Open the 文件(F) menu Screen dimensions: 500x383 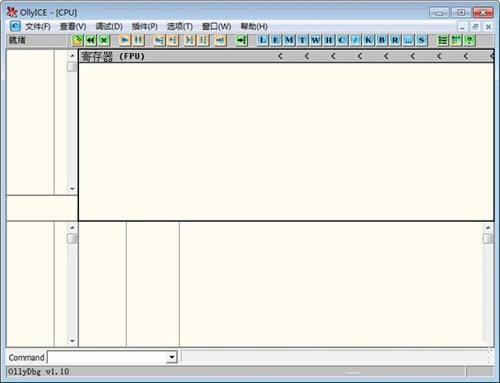[38, 26]
